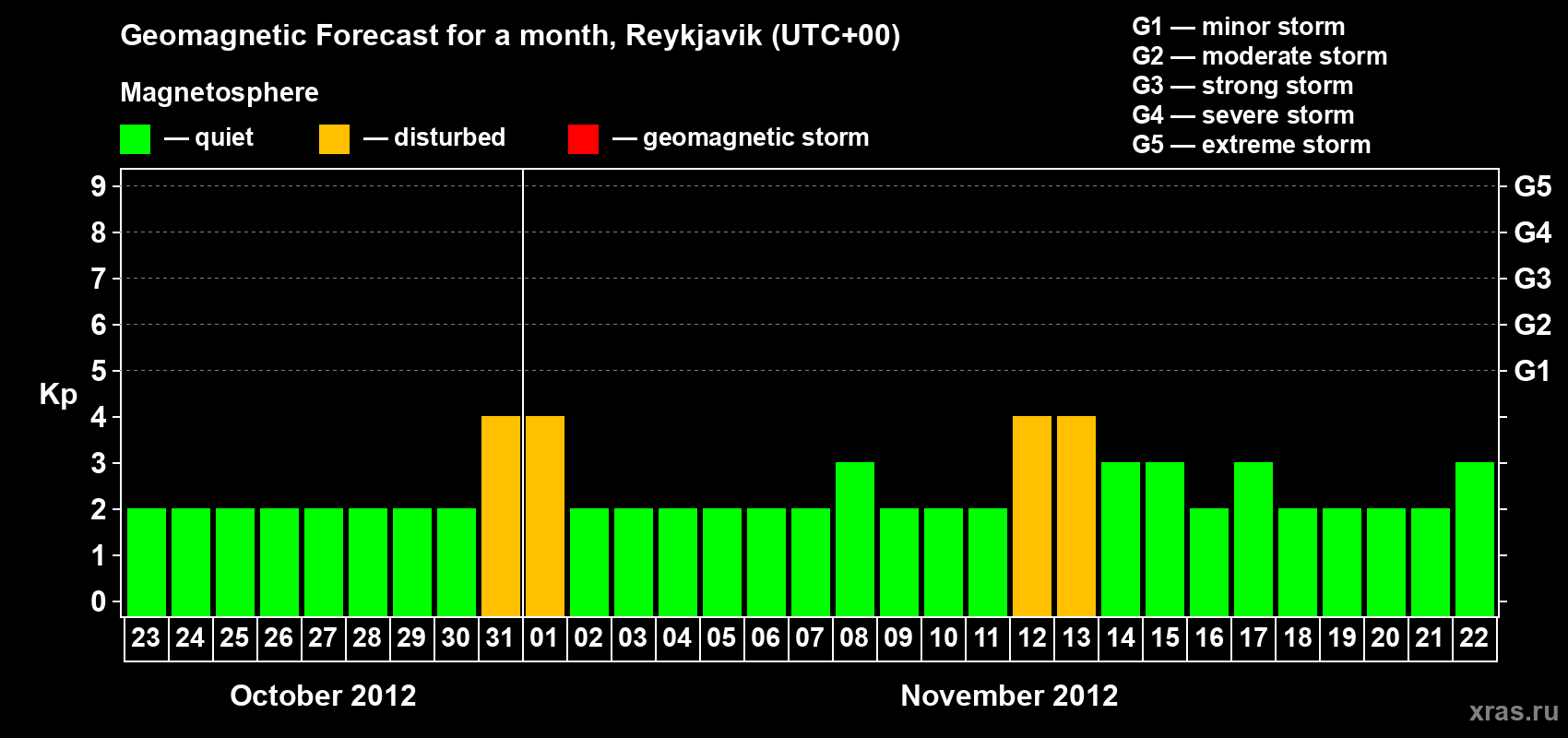Click the Kp value 0 tick label
1568x738 pixels.
[x=99, y=601]
